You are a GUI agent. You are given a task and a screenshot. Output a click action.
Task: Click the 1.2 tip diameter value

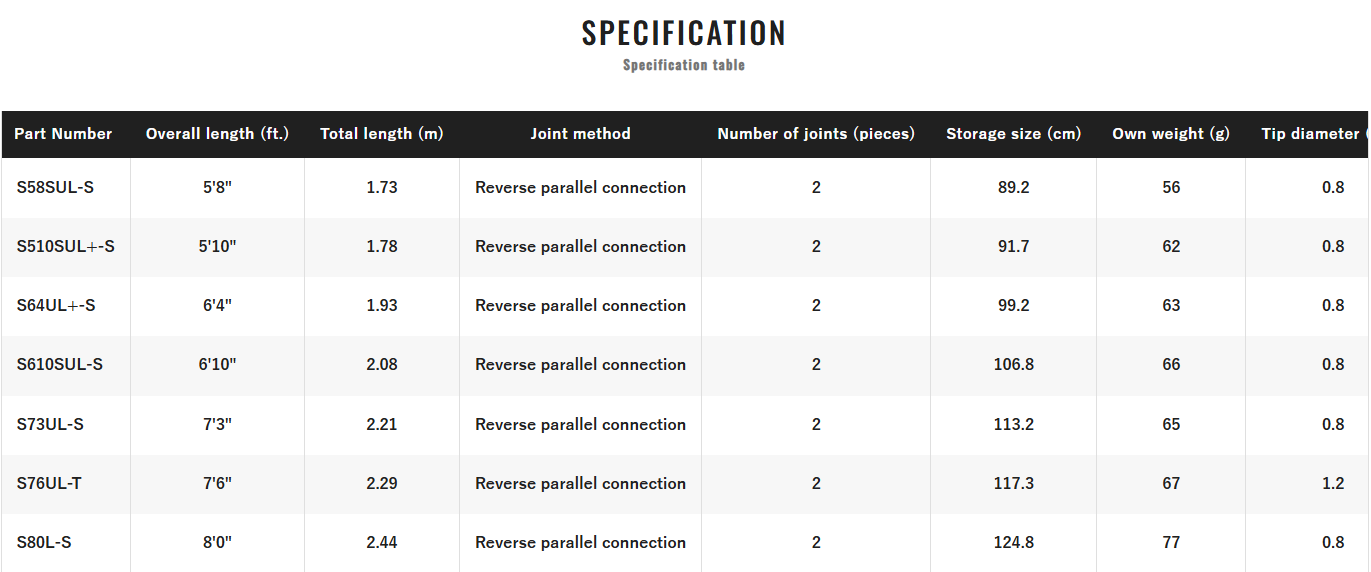tap(1332, 483)
